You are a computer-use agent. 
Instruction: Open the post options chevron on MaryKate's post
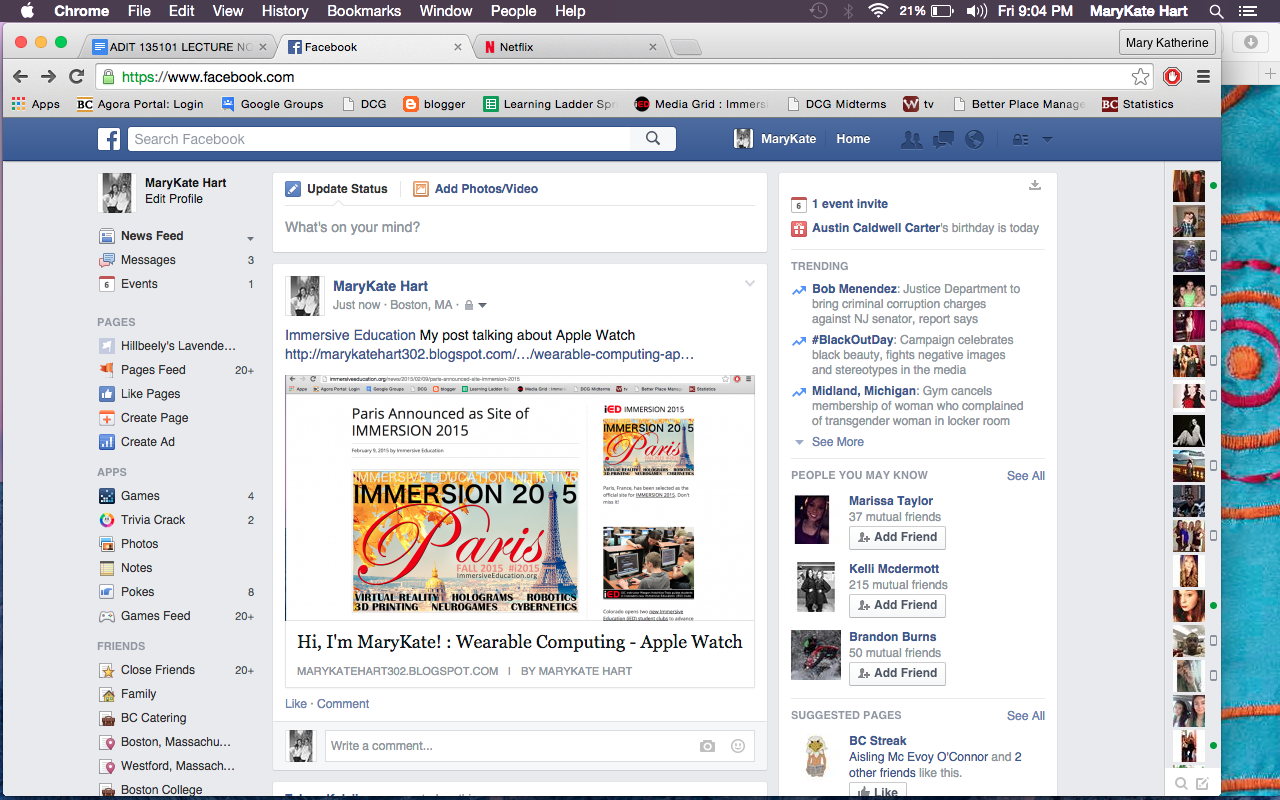coord(749,284)
